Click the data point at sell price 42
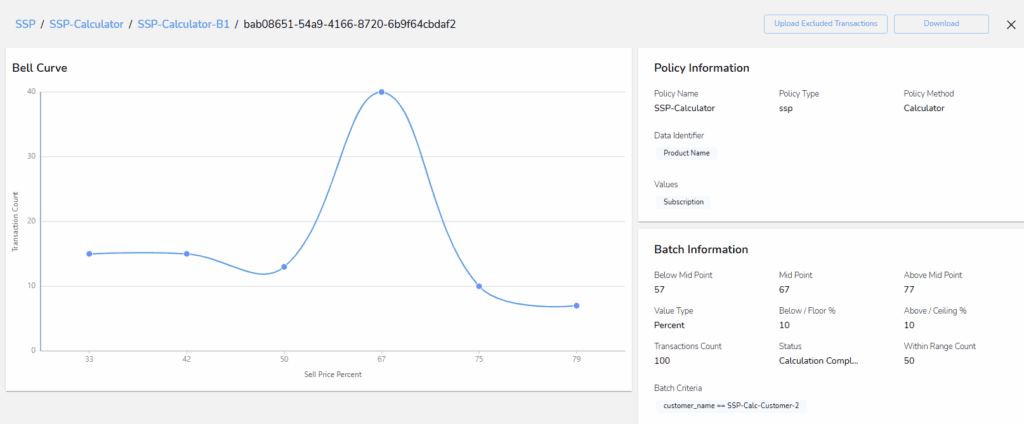Viewport: 1024px width, 424px height. (186, 254)
